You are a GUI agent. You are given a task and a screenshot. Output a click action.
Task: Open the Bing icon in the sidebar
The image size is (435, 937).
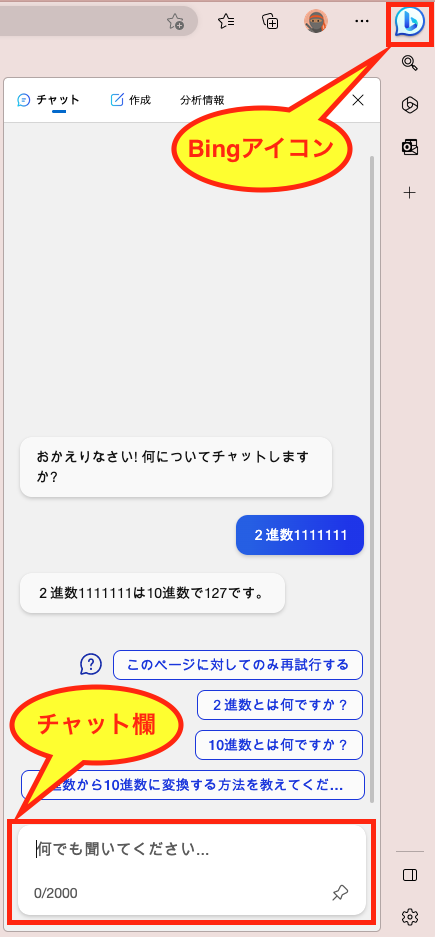point(410,22)
